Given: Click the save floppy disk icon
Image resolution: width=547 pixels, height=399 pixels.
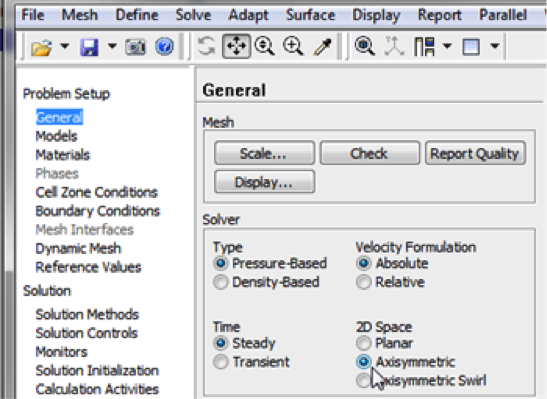Looking at the screenshot, I should point(89,47).
